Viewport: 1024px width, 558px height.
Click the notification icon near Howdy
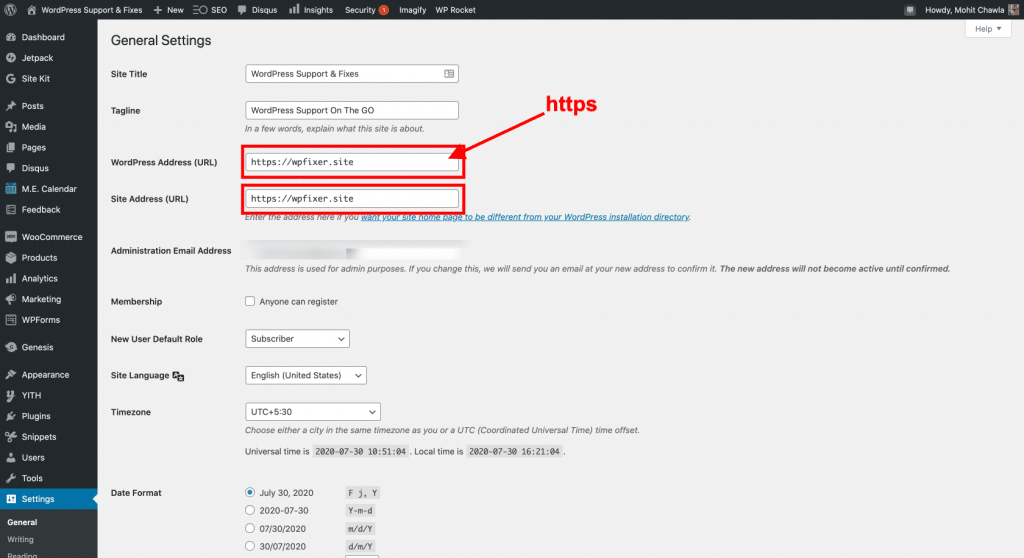click(910, 10)
